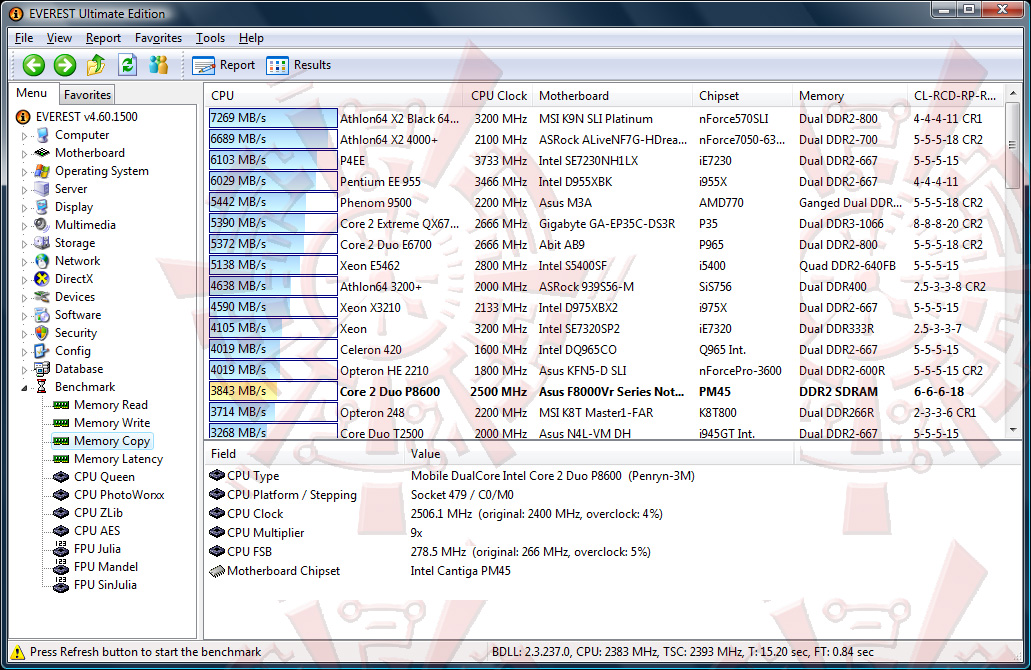
Task: Expand the Operating System node arrow
Action: point(24,172)
